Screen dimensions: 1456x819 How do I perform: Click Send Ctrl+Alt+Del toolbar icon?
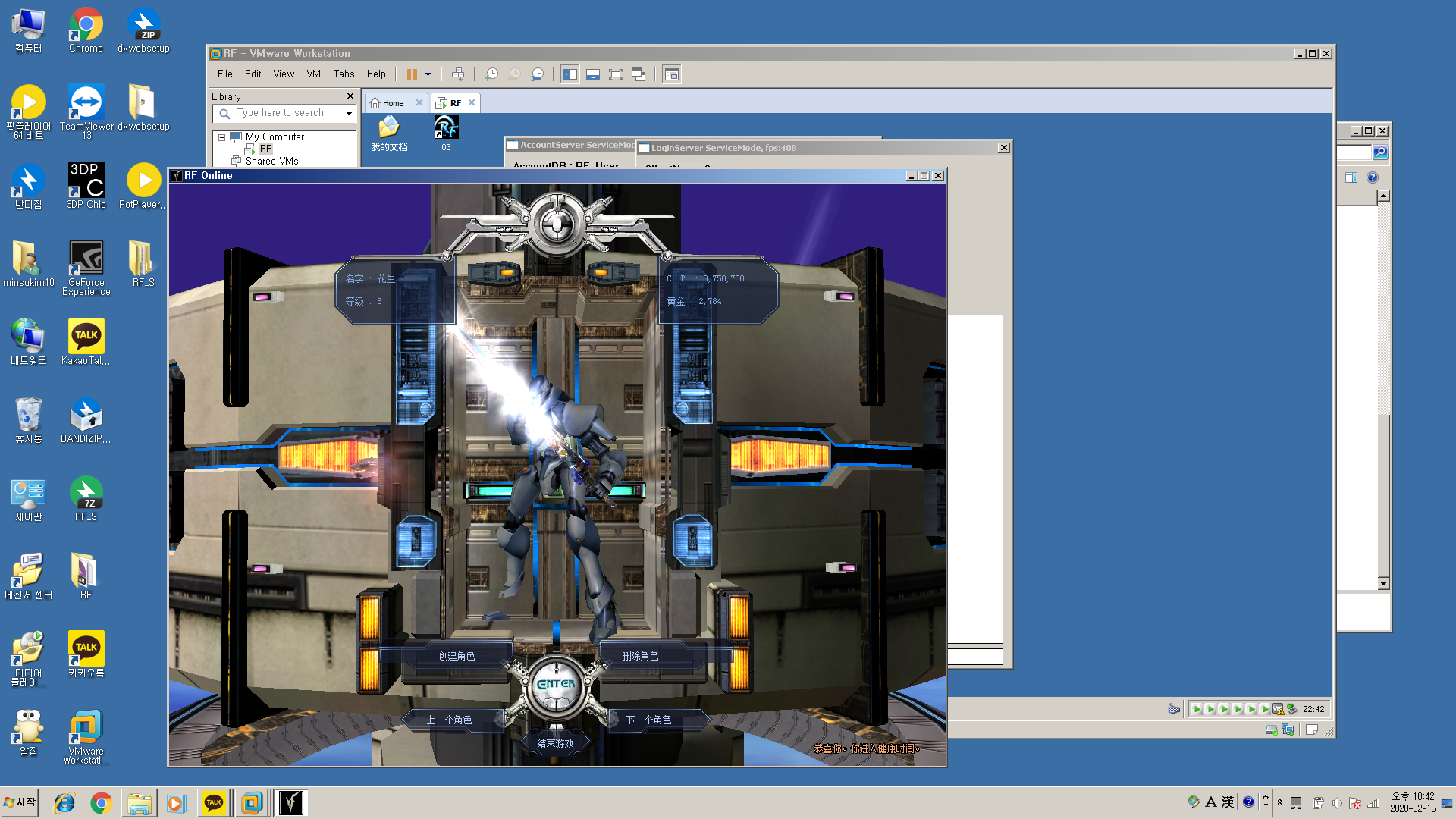coord(458,74)
